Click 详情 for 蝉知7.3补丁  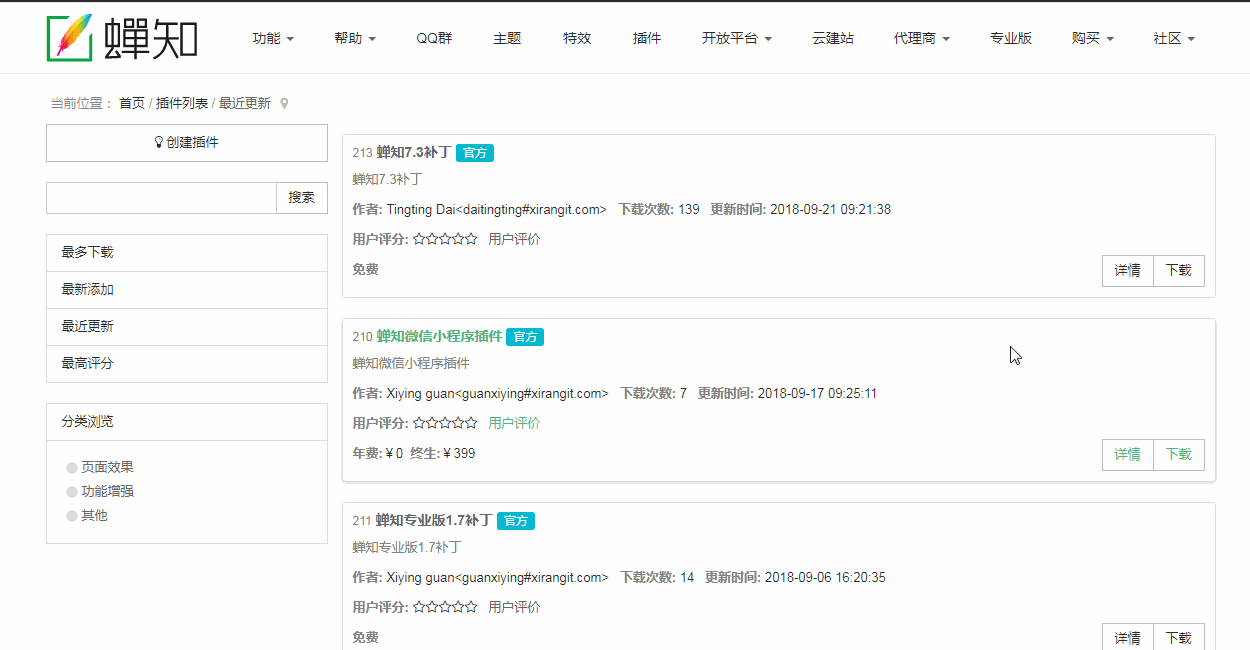pos(1128,271)
